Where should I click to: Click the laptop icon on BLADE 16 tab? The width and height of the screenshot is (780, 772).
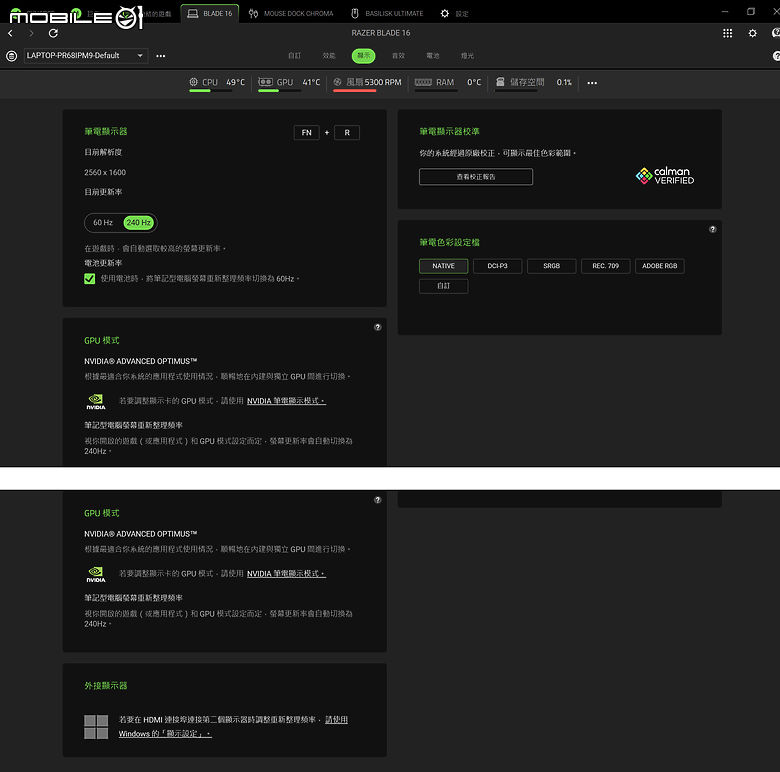point(193,13)
